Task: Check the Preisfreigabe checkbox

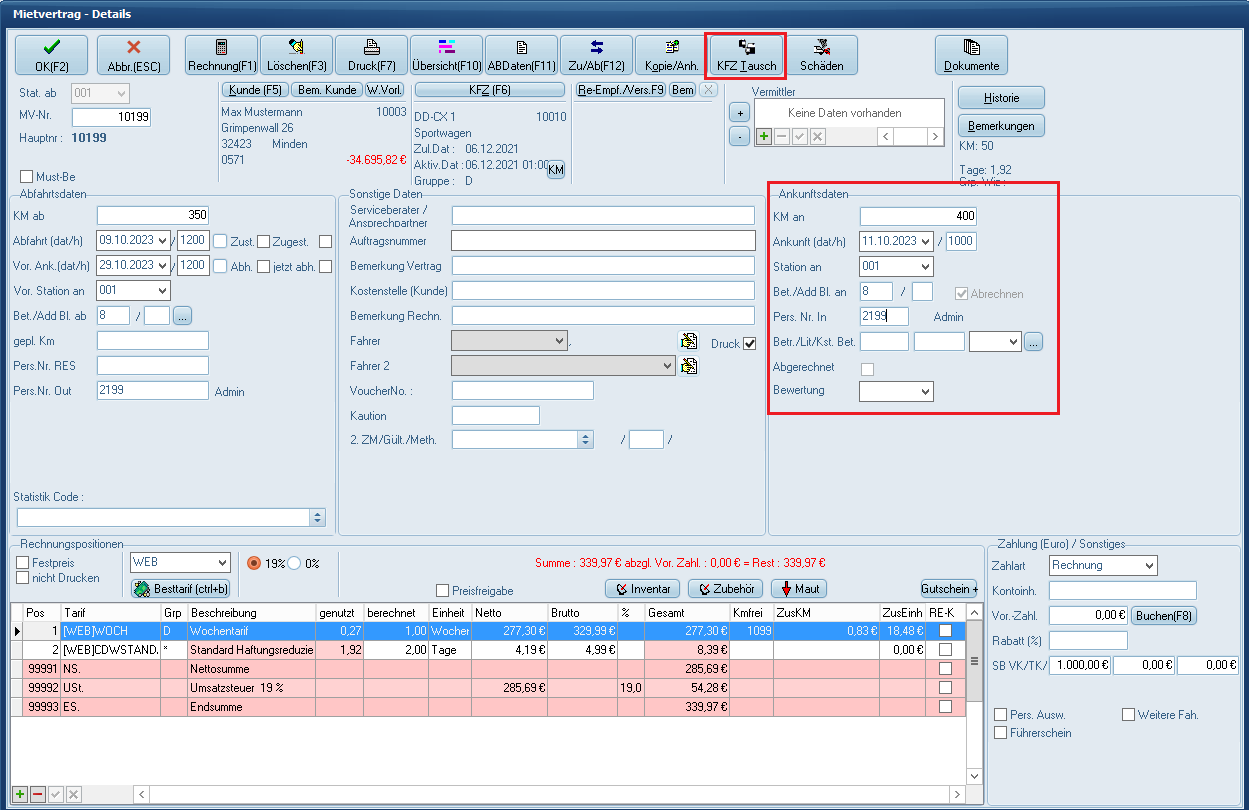Action: (x=443, y=590)
